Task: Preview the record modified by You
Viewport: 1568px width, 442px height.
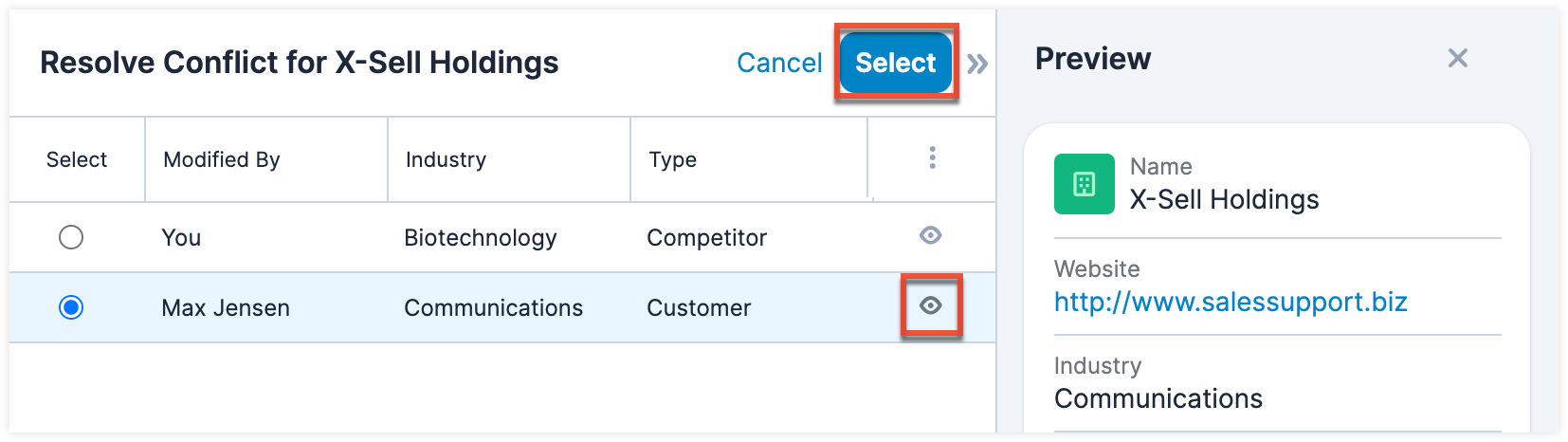Action: pyautogui.click(x=930, y=235)
